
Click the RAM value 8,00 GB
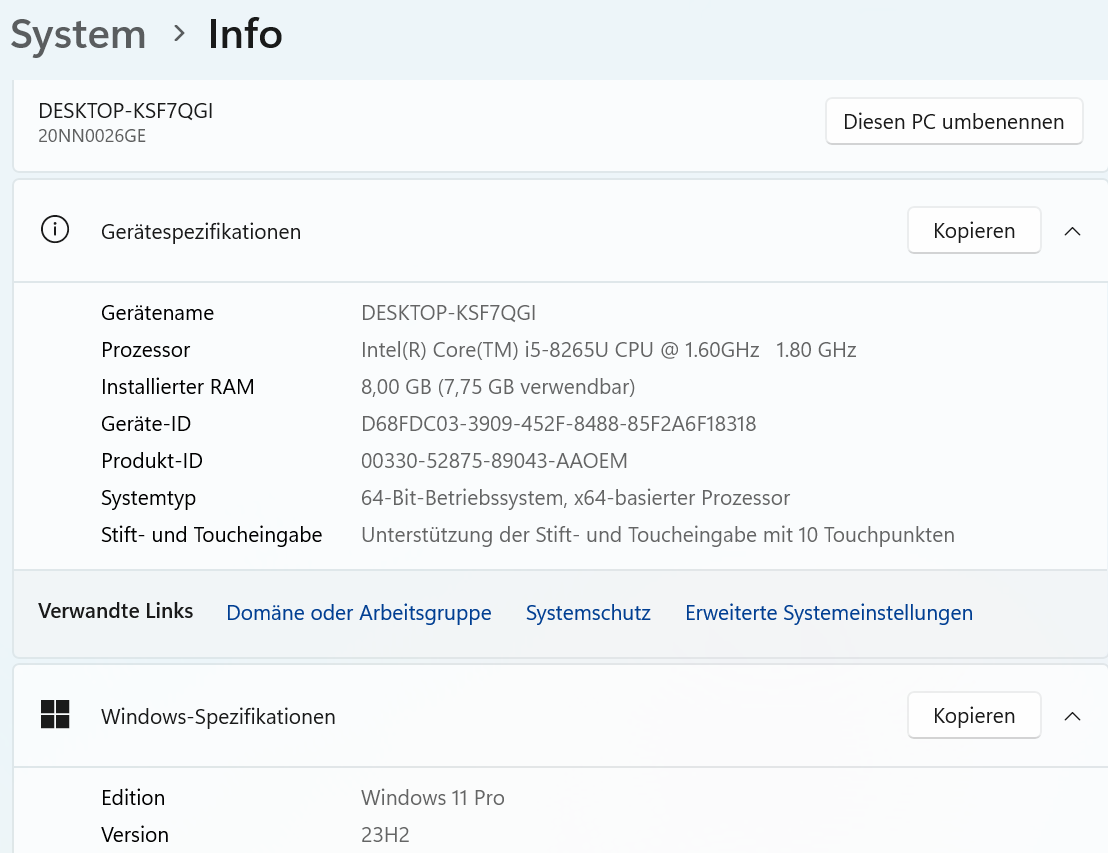click(498, 387)
